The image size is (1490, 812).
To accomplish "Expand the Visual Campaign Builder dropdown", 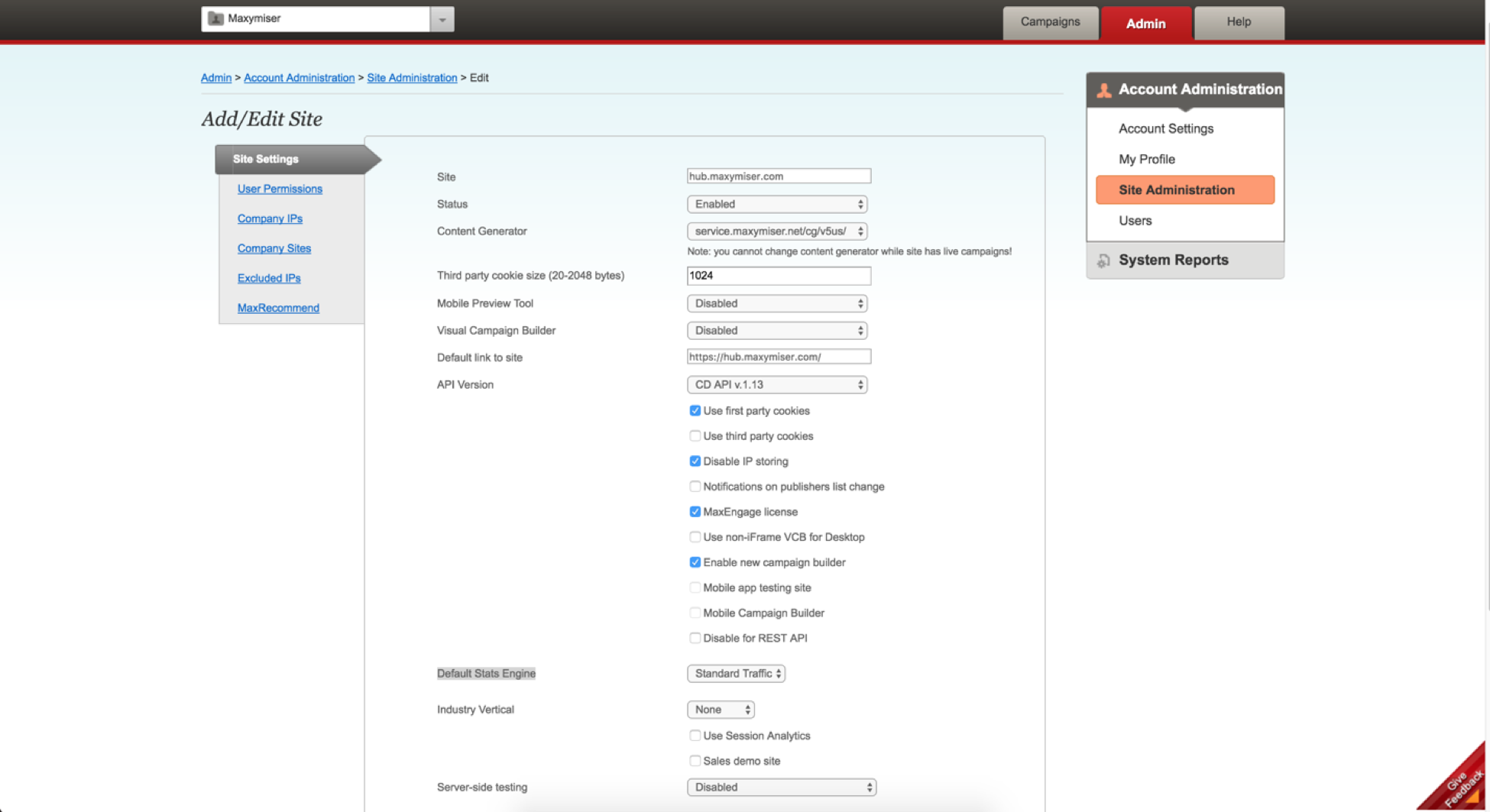I will [x=777, y=331].
